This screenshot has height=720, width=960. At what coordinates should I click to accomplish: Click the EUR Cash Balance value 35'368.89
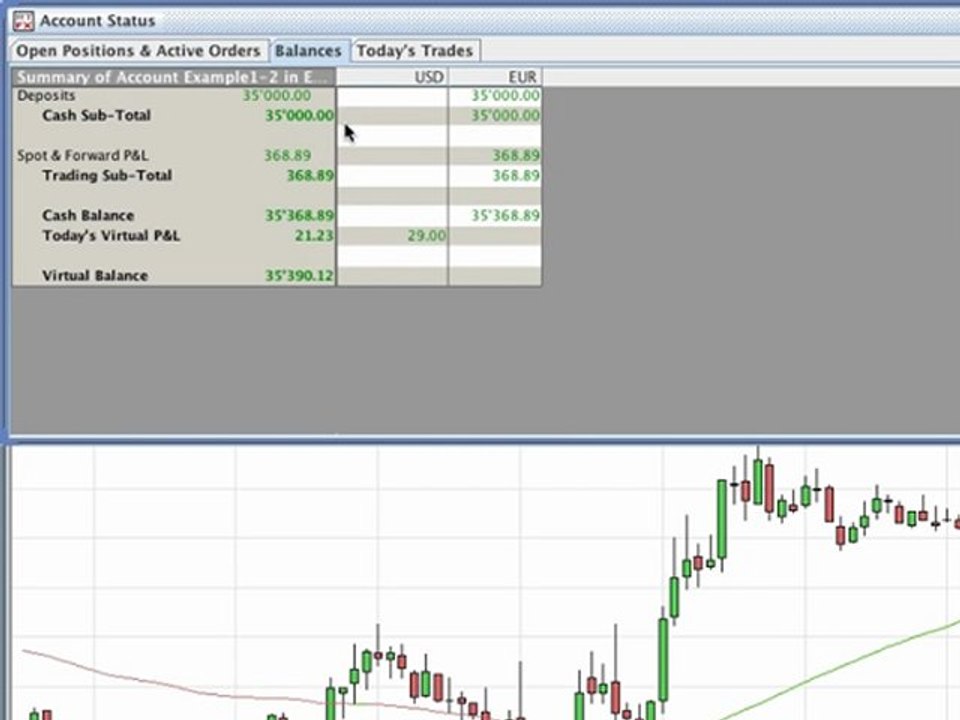coord(505,216)
